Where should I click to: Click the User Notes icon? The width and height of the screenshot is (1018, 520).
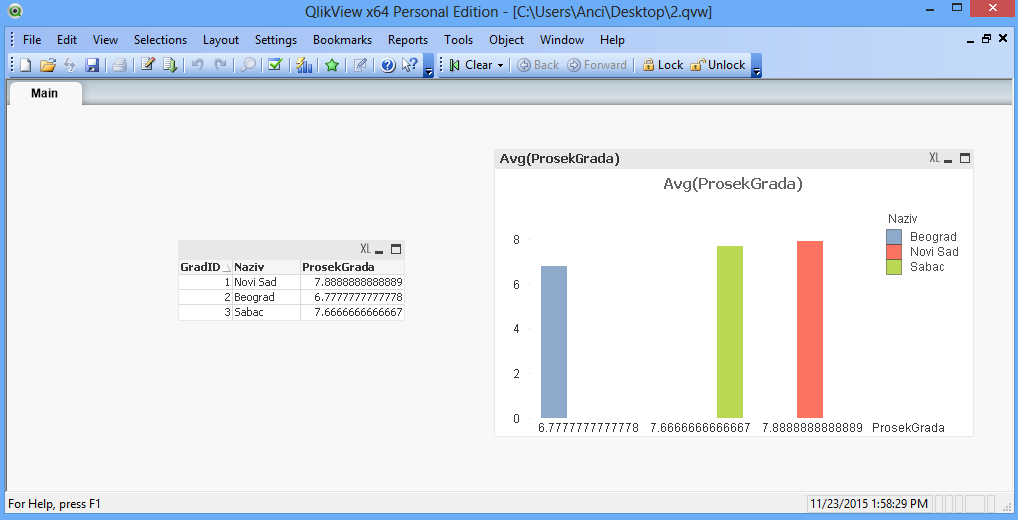360,65
